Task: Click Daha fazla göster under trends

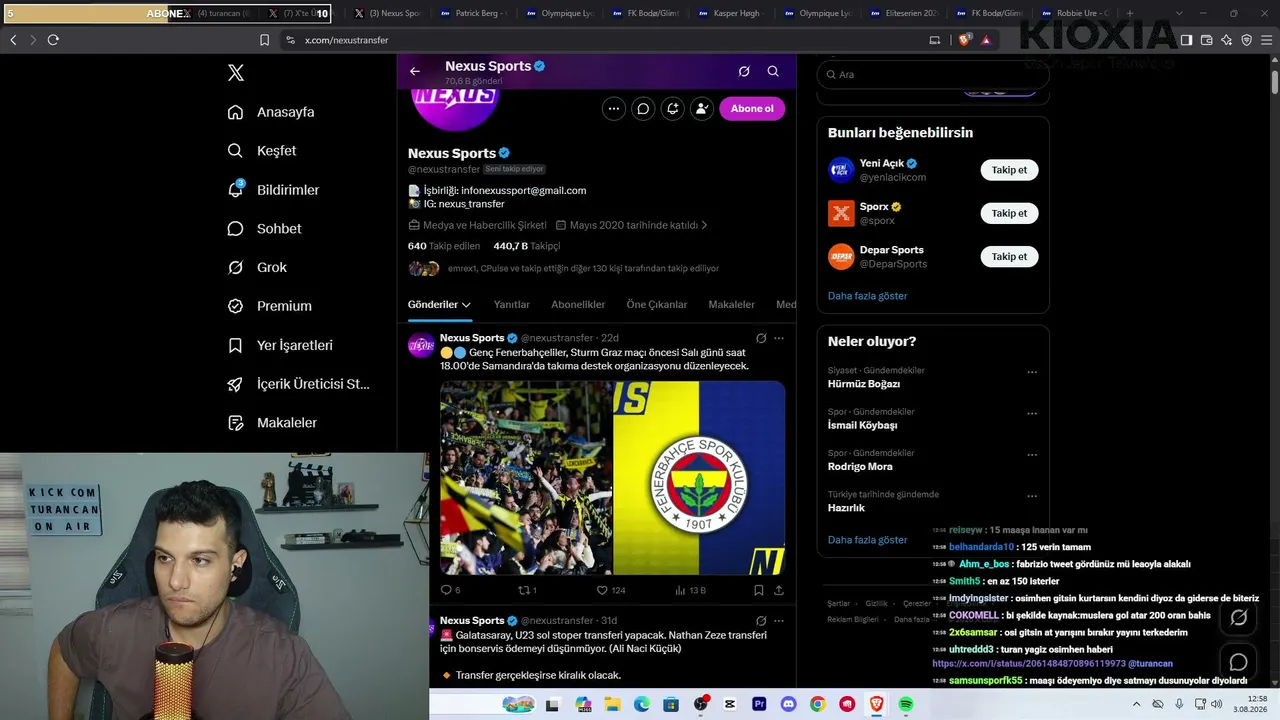Action: tap(868, 540)
